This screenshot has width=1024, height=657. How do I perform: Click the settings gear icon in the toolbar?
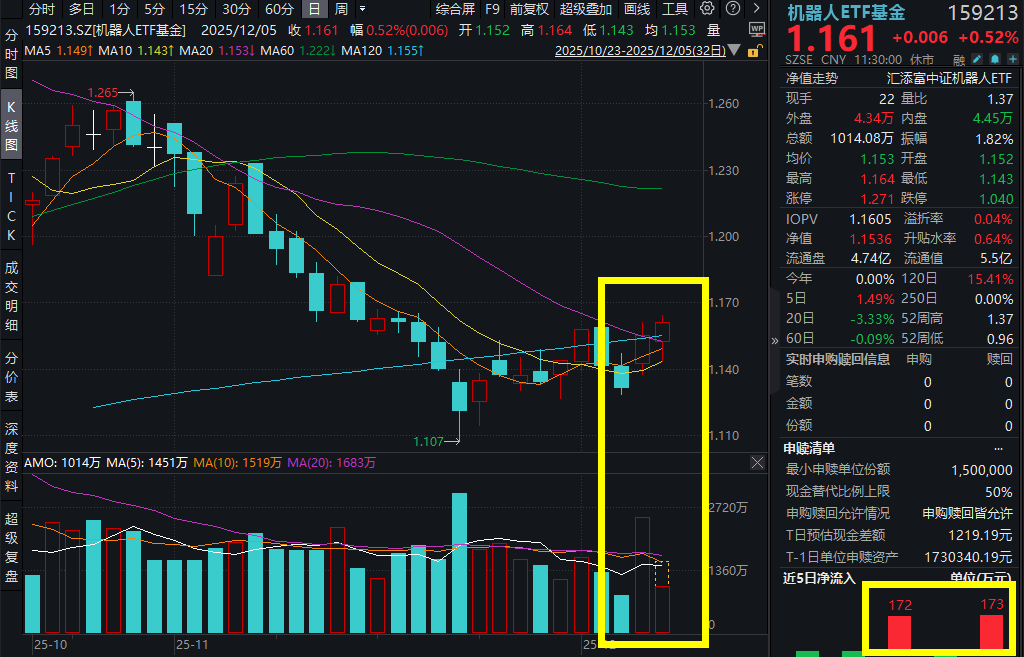[x=707, y=9]
